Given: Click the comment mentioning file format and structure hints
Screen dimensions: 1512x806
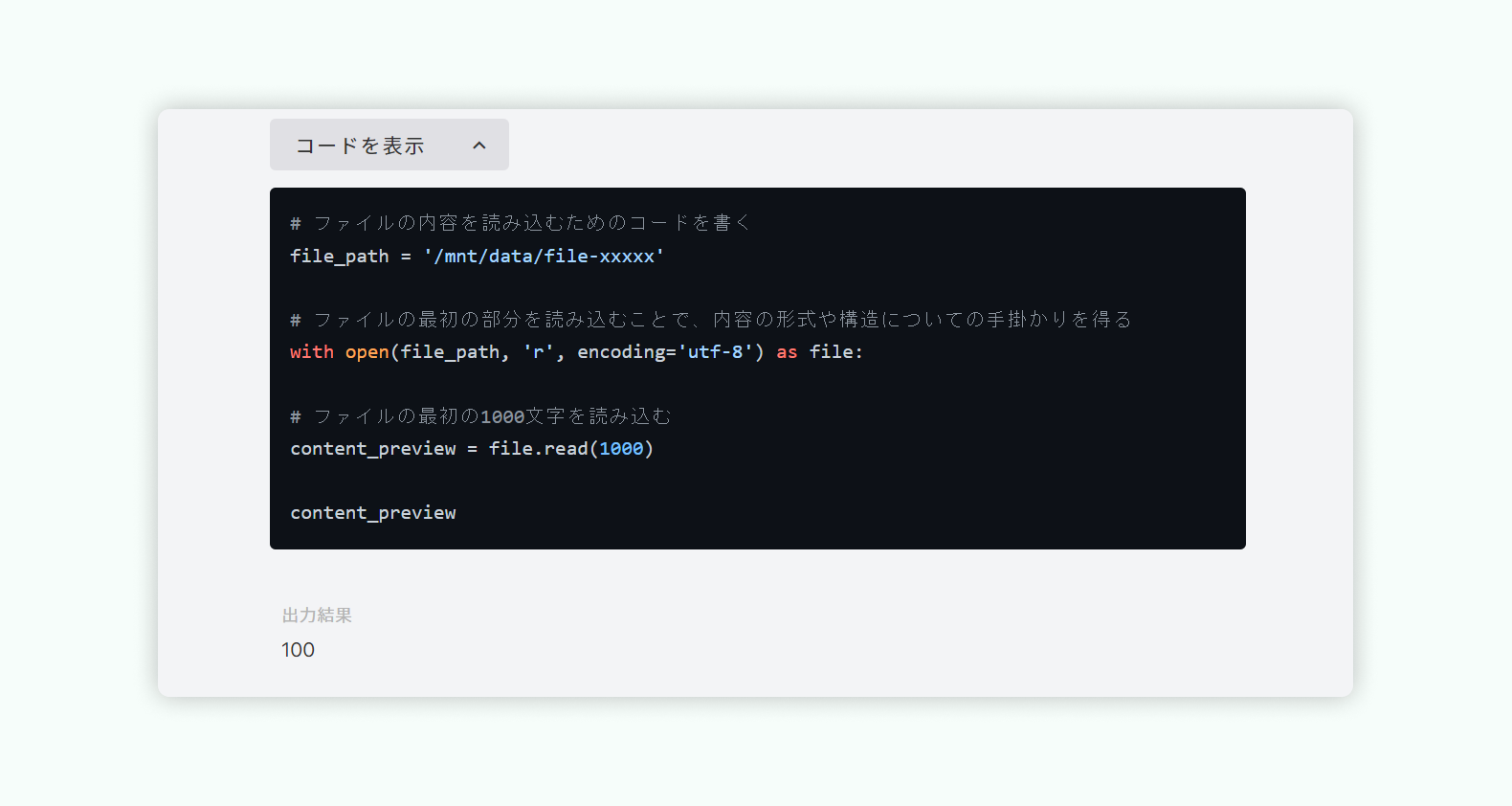Looking at the screenshot, I should pyautogui.click(x=710, y=318).
